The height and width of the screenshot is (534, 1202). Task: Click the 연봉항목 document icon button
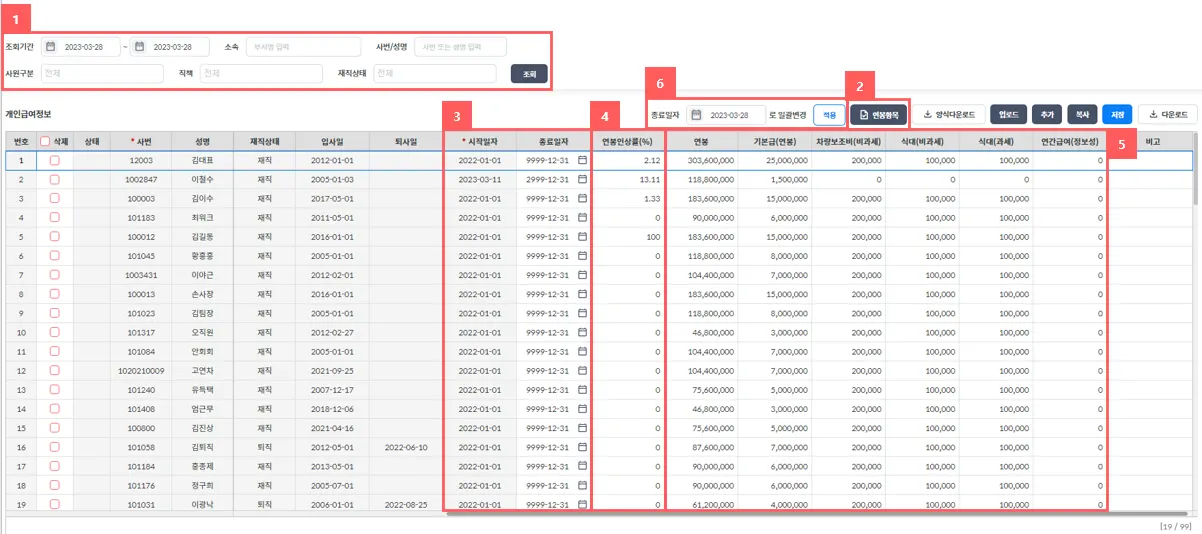(879, 115)
